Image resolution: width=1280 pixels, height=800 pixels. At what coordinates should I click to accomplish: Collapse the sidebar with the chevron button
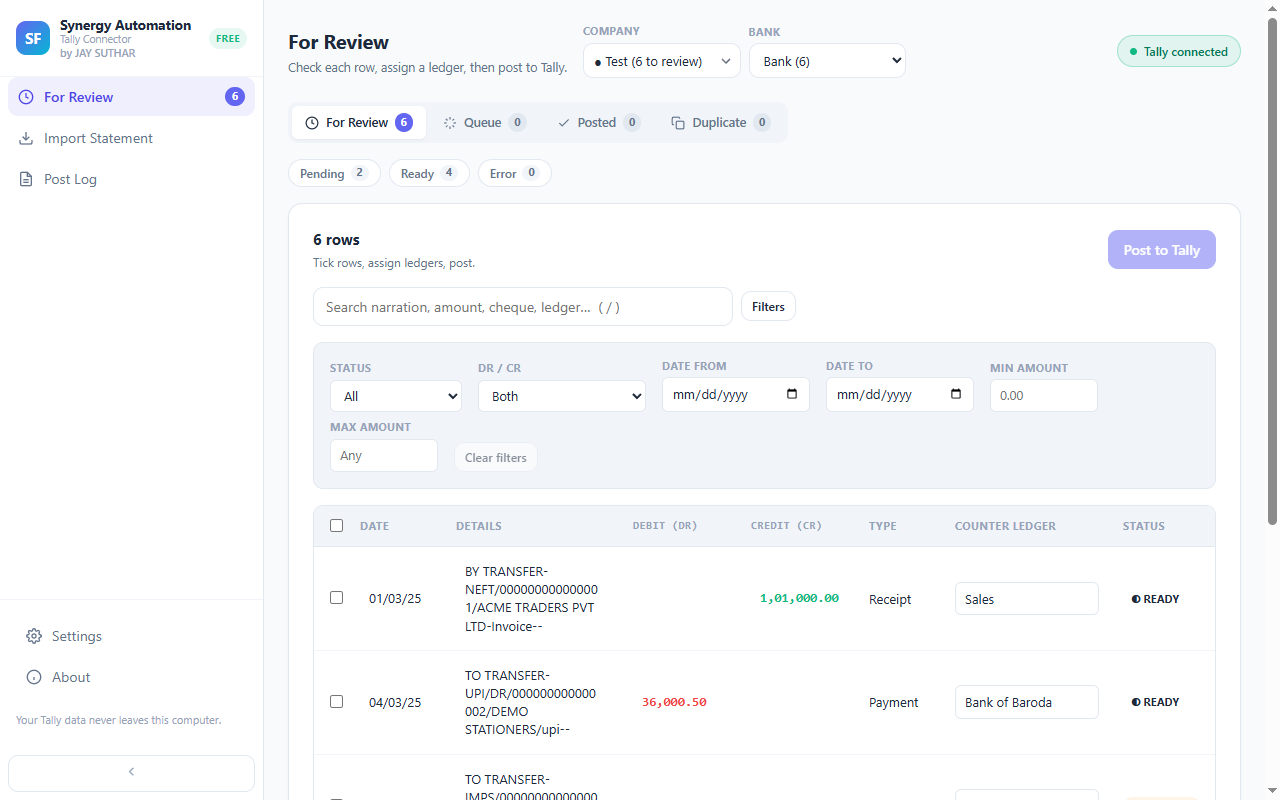click(131, 773)
